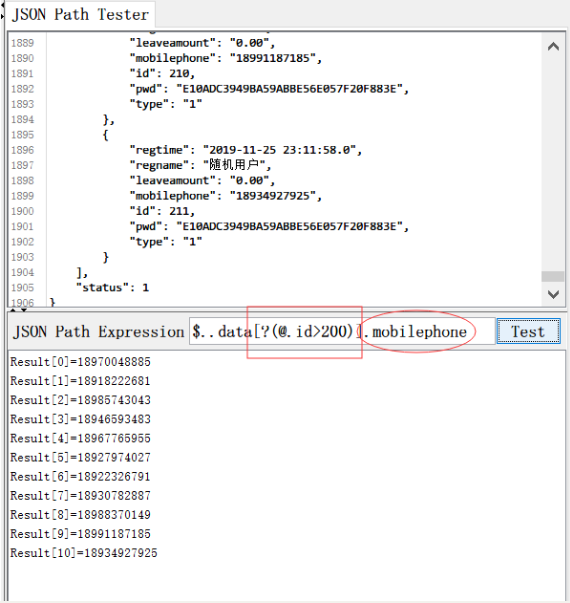Click Result[8]=18988370149
570x603 pixels.
(80, 515)
